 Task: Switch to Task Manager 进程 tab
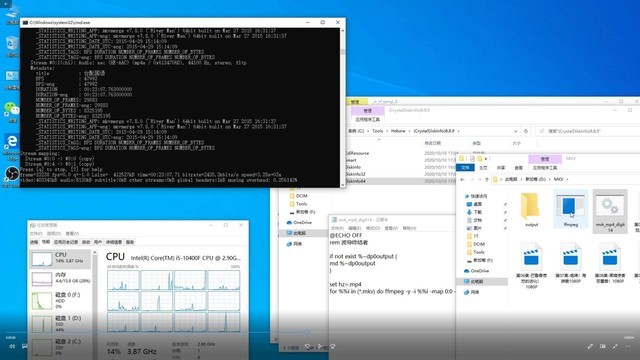click(34, 242)
